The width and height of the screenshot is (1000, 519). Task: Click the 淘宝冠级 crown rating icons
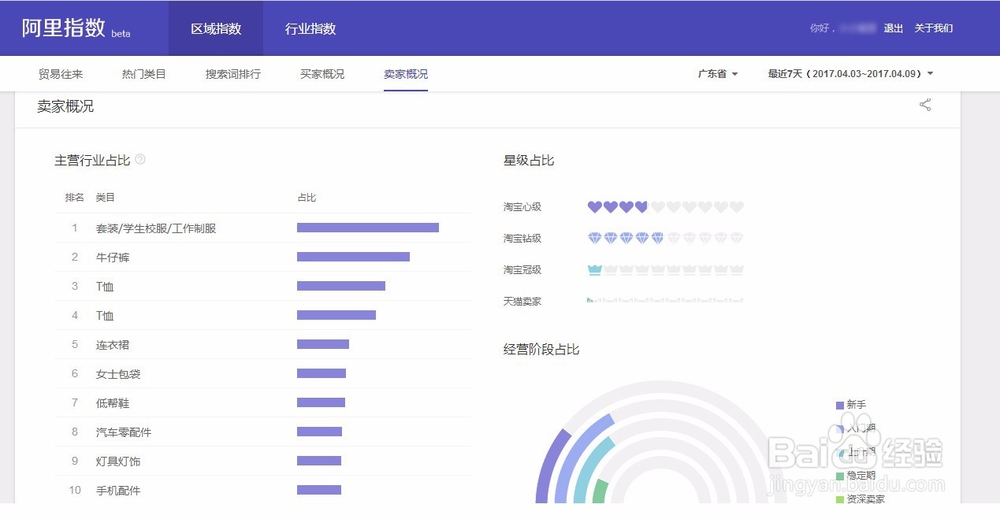(x=665, y=270)
